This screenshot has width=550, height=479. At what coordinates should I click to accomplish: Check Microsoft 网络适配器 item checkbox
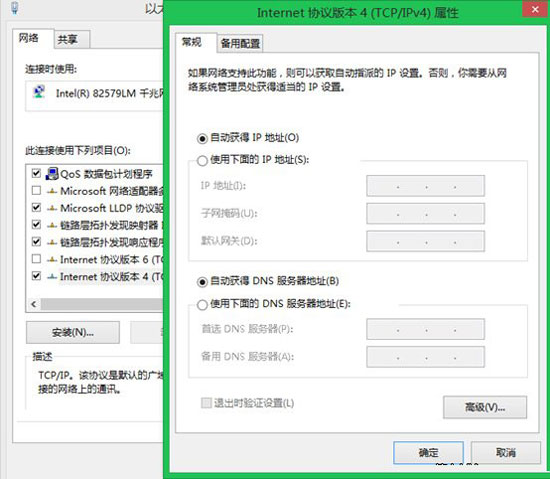point(36,190)
